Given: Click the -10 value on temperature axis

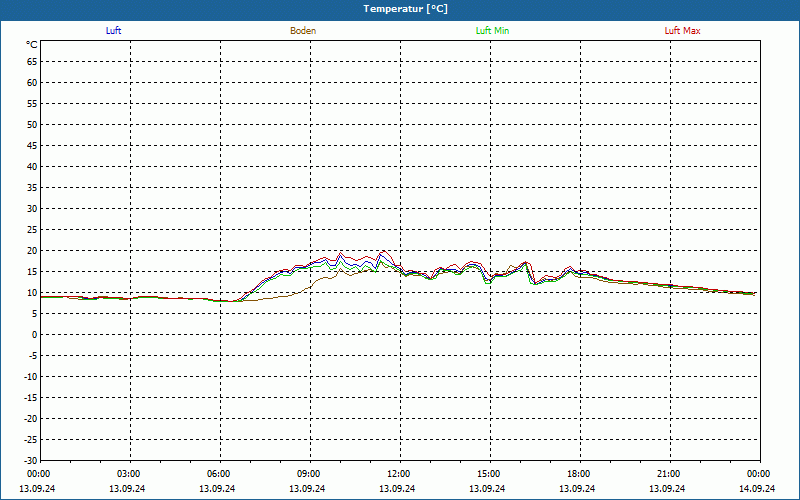Looking at the screenshot, I should point(31,377).
